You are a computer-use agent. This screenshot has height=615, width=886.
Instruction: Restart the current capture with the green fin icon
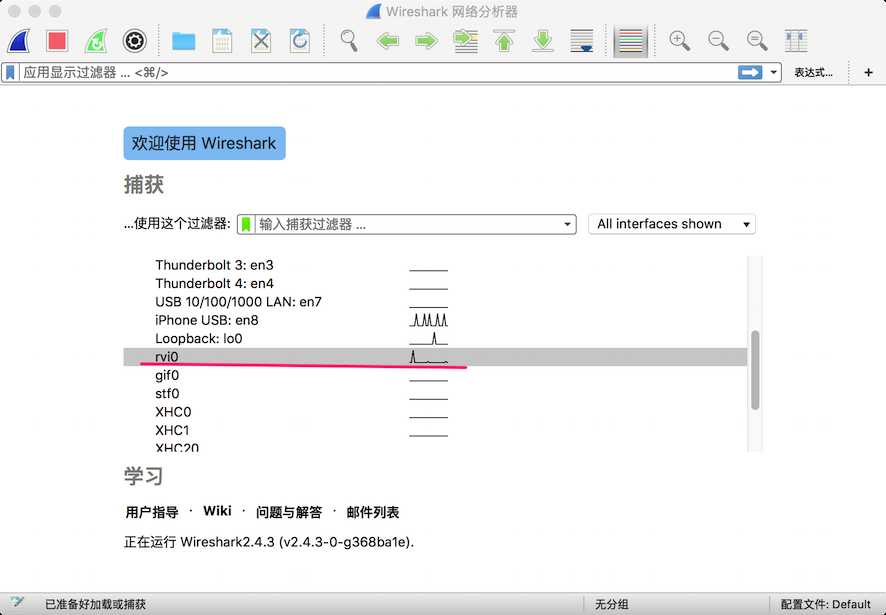click(96, 41)
